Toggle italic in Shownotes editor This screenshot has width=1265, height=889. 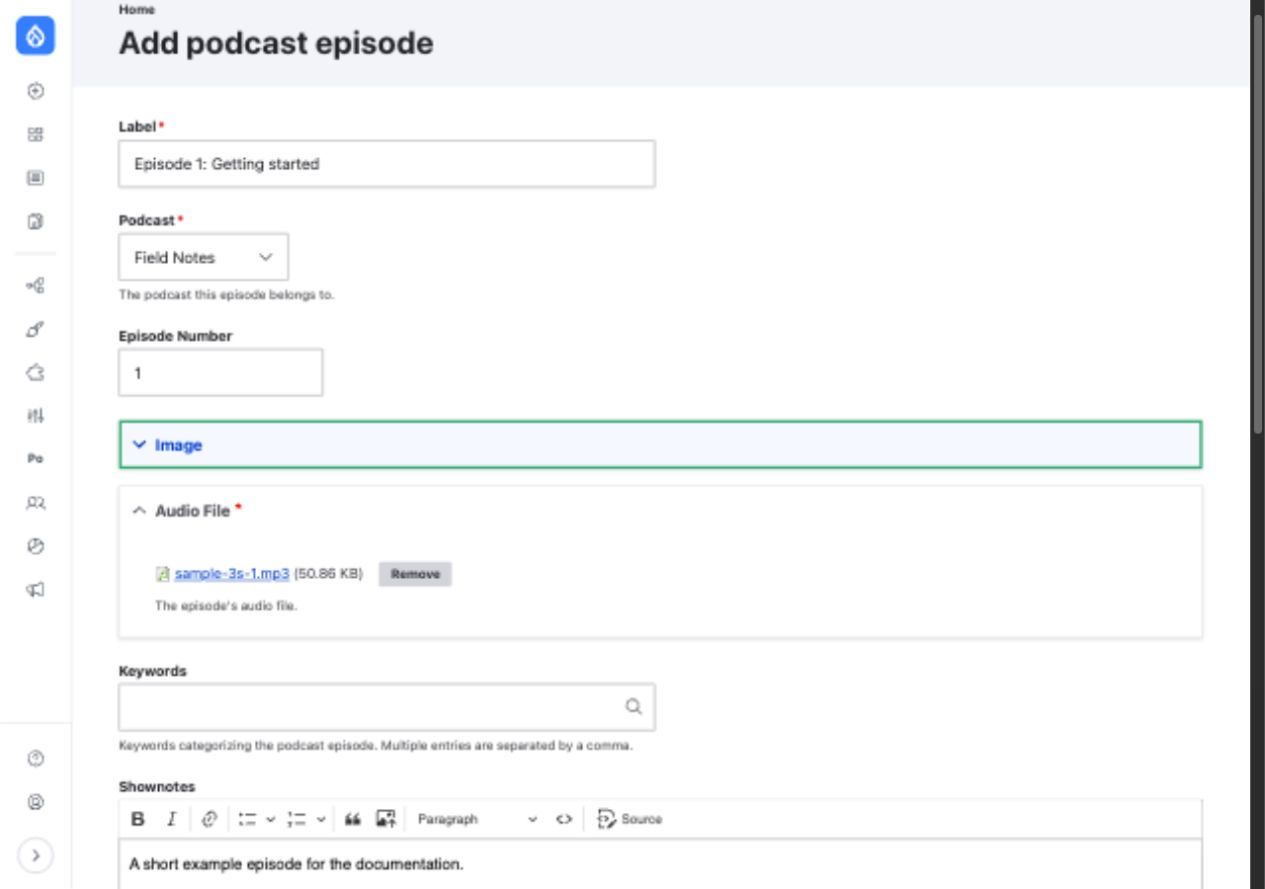point(171,819)
